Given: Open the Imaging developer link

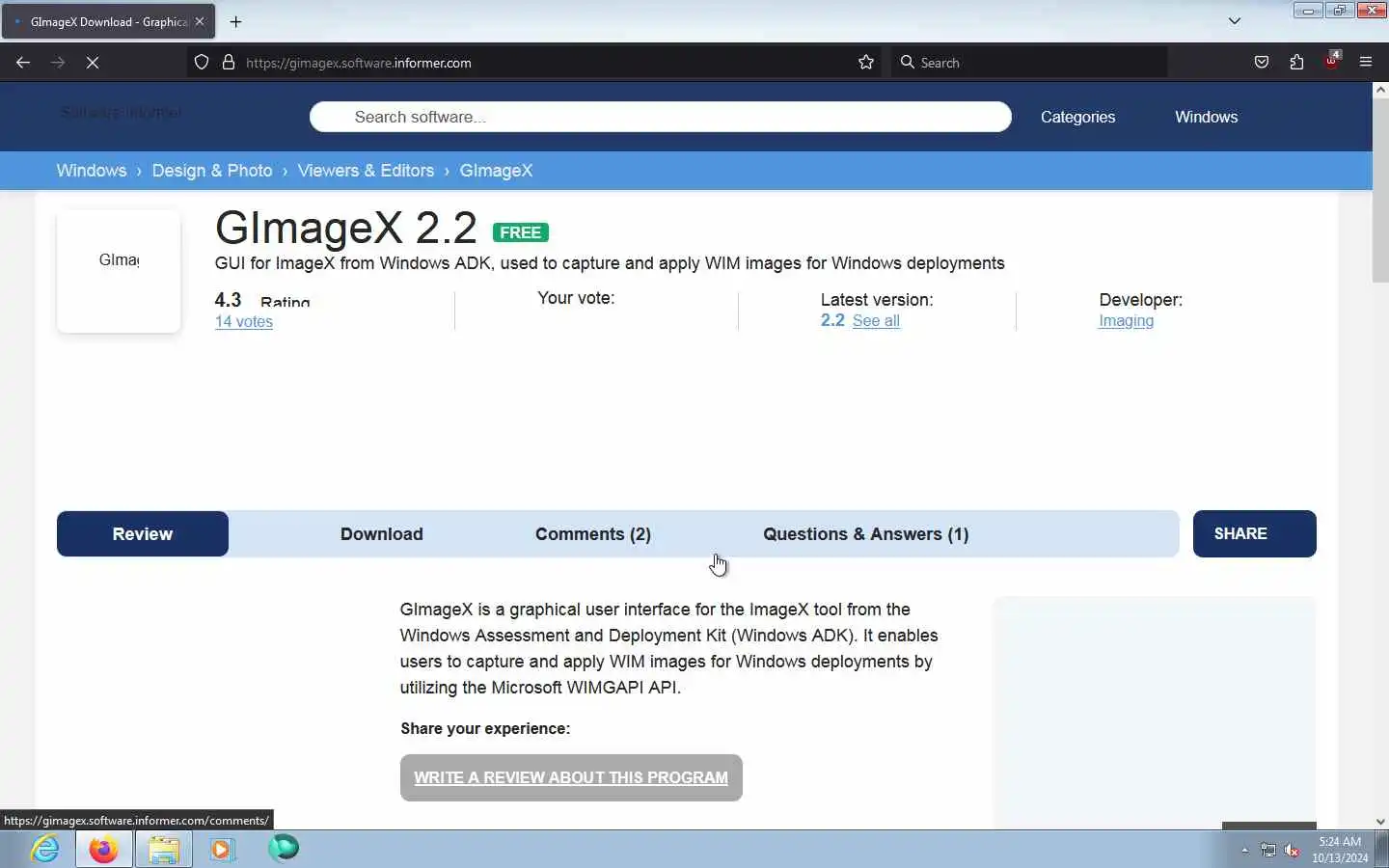Looking at the screenshot, I should [x=1126, y=321].
